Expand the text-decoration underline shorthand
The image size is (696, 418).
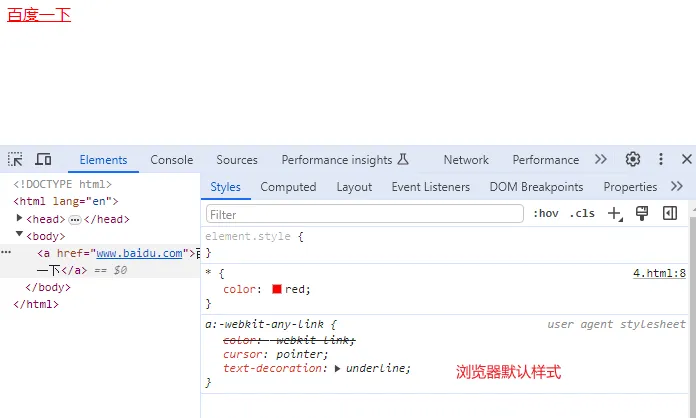(338, 368)
